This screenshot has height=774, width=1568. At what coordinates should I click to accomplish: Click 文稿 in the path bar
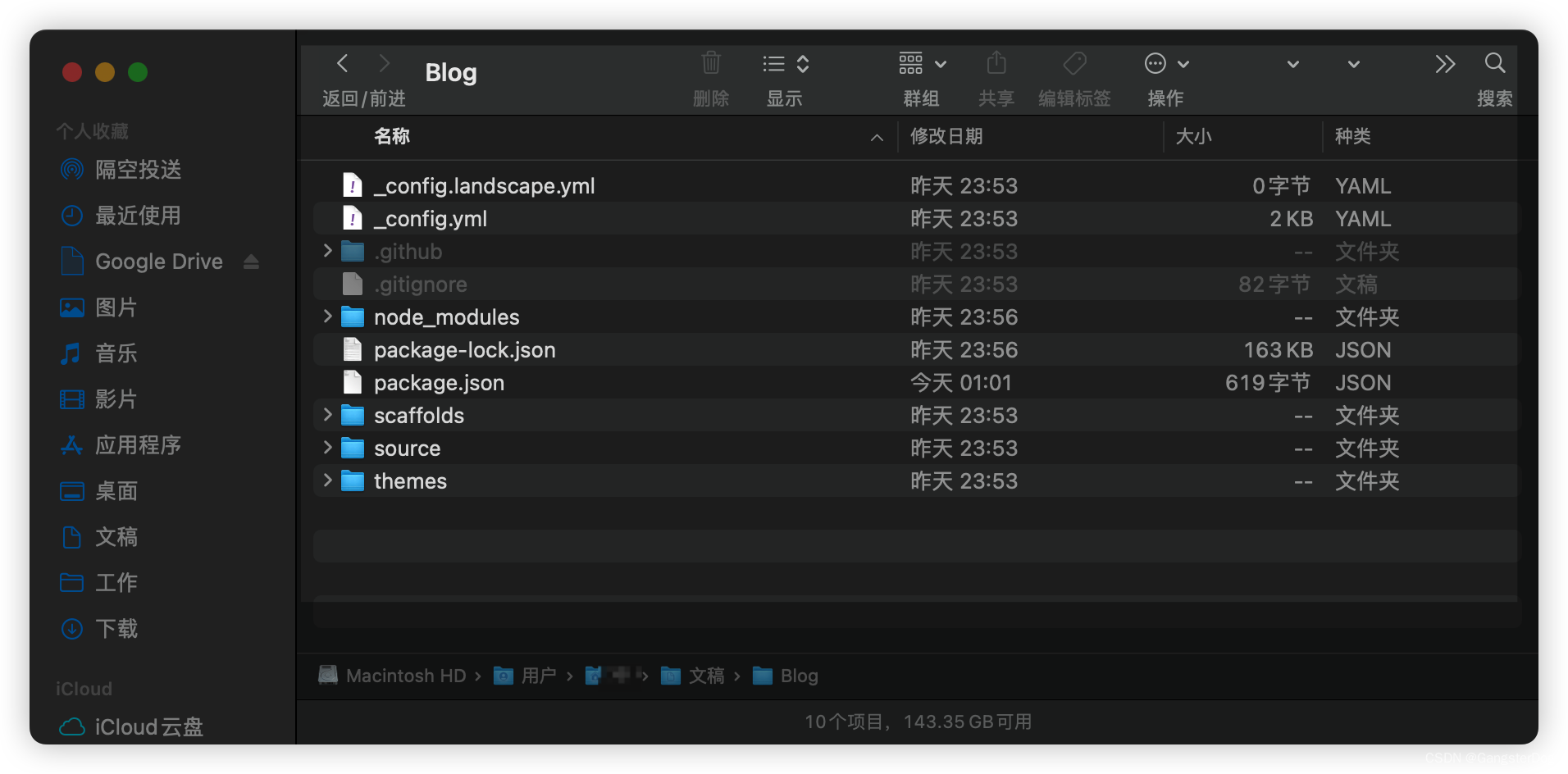tap(693, 676)
